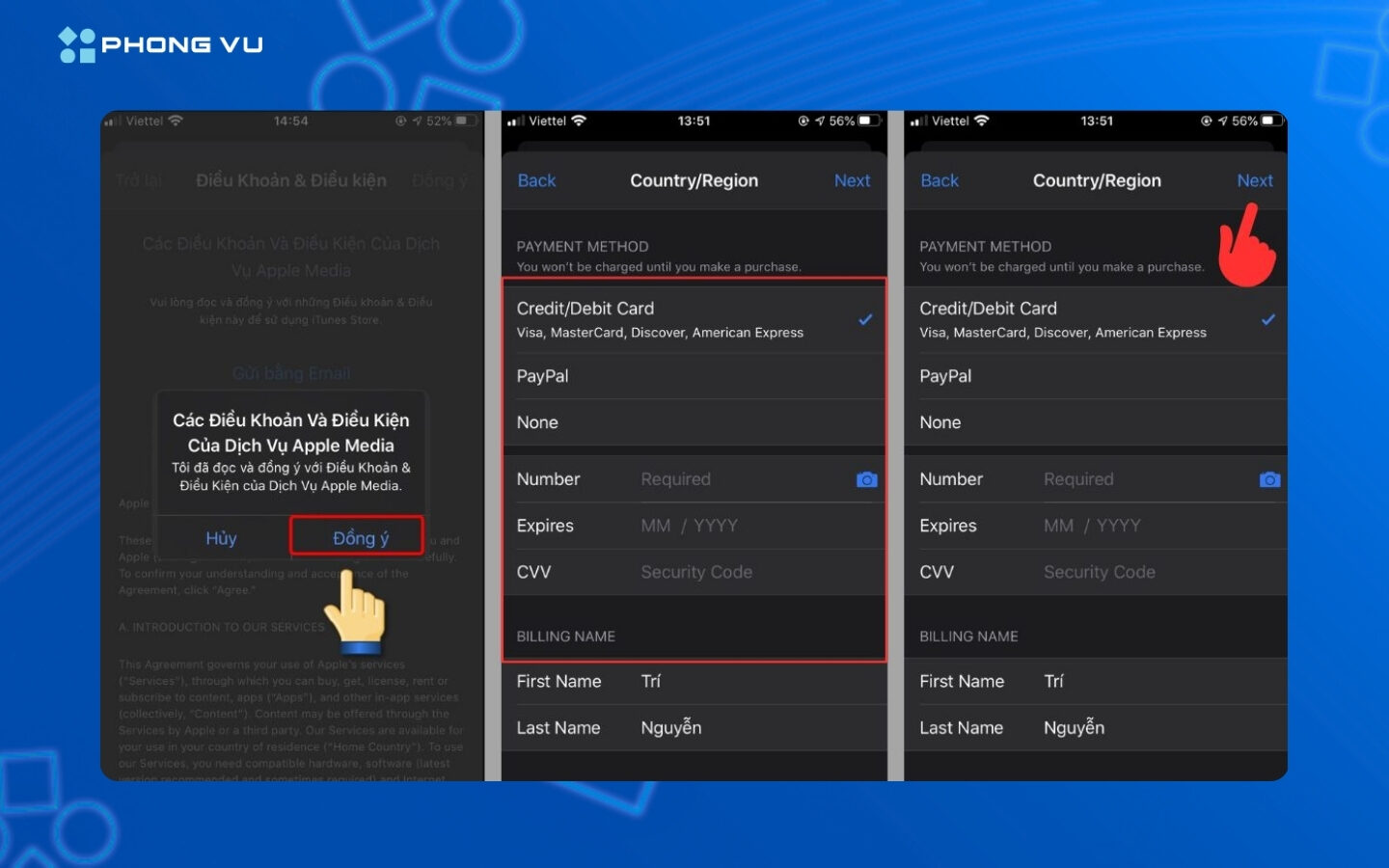Viewport: 1389px width, 868px height.
Task: Focus the CVV Security Code field, middle phone
Action: point(694,572)
